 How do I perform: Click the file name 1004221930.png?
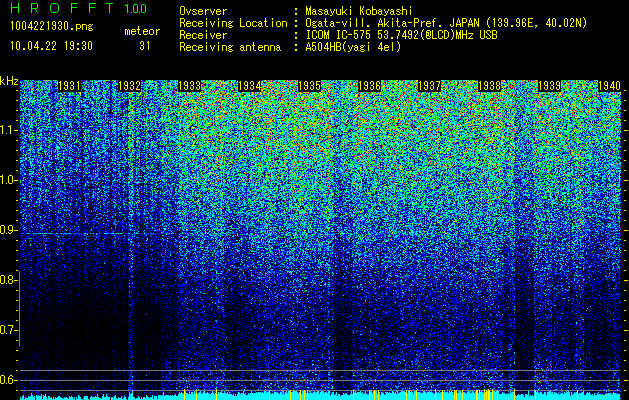pyautogui.click(x=52, y=27)
